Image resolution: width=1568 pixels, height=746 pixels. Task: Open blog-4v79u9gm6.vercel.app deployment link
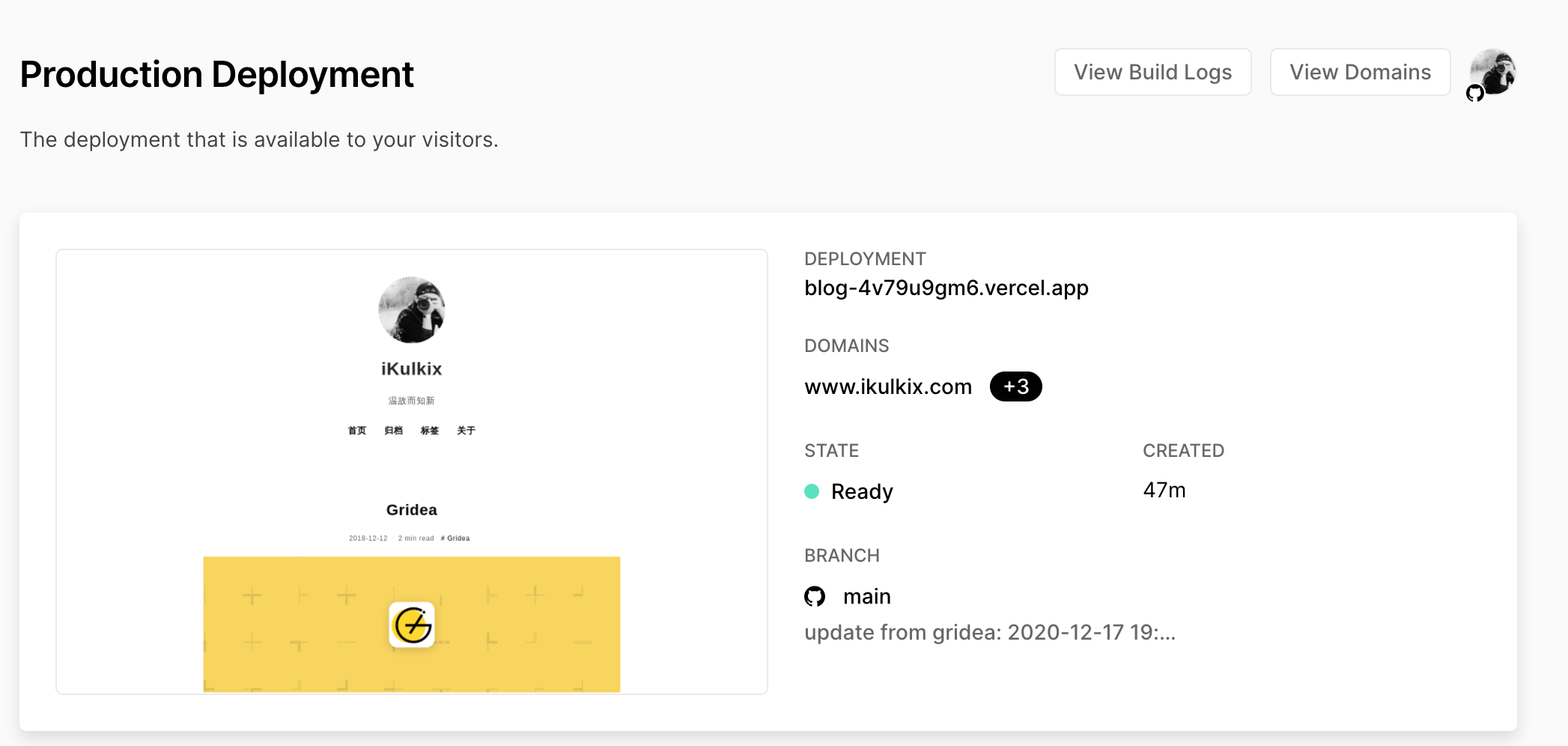pyautogui.click(x=946, y=288)
